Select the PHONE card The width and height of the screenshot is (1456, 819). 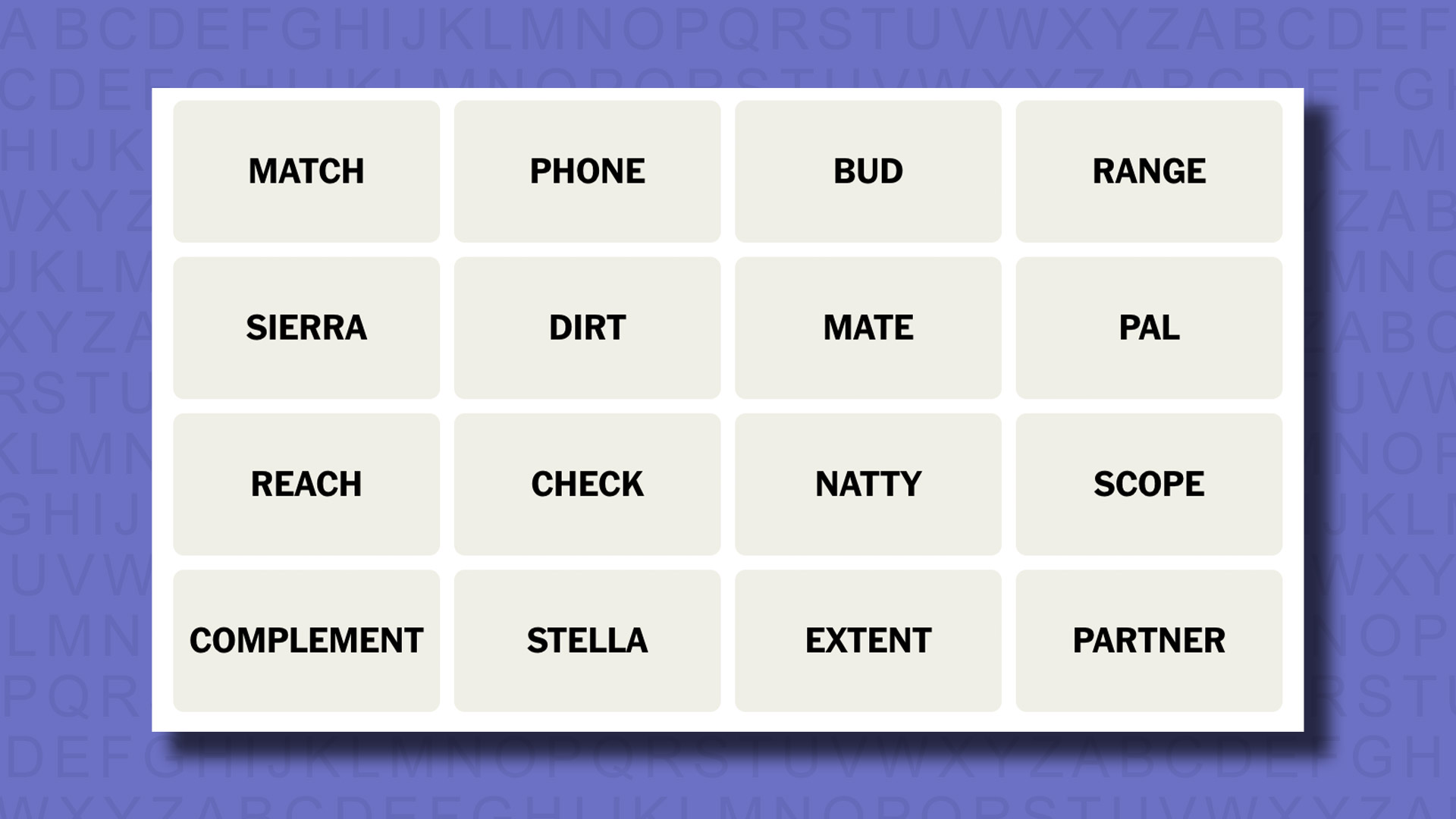coord(587,171)
